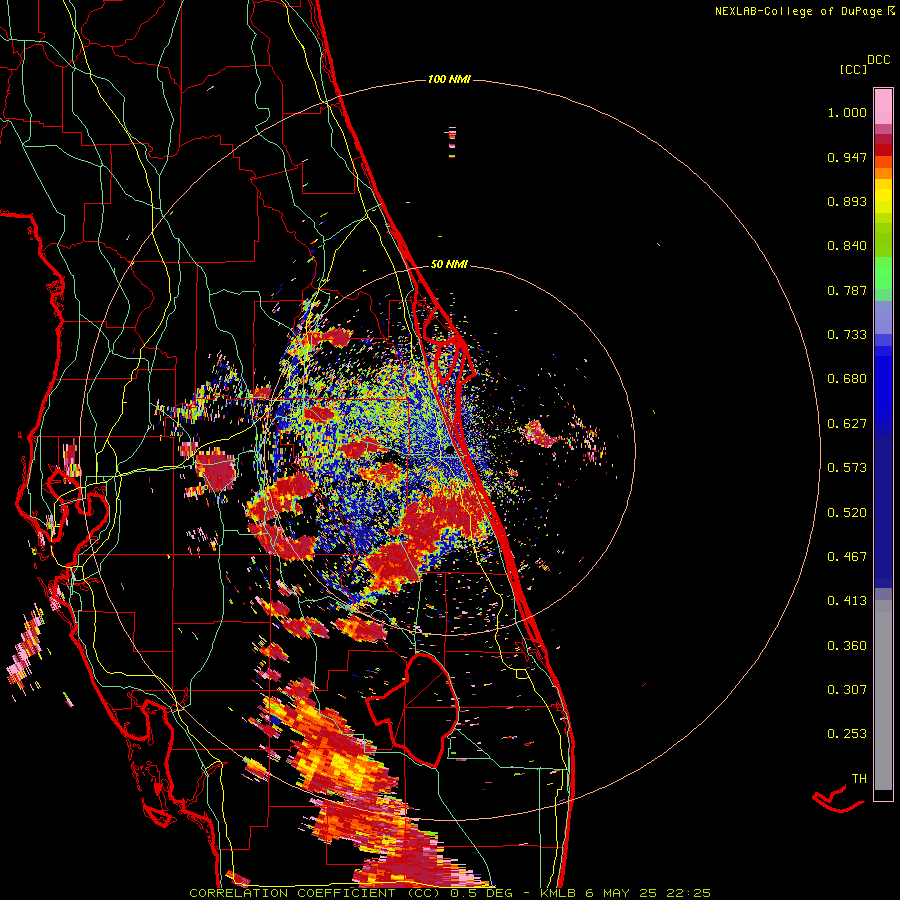
Task: Select the 0.307 scale value
Action: pos(847,690)
